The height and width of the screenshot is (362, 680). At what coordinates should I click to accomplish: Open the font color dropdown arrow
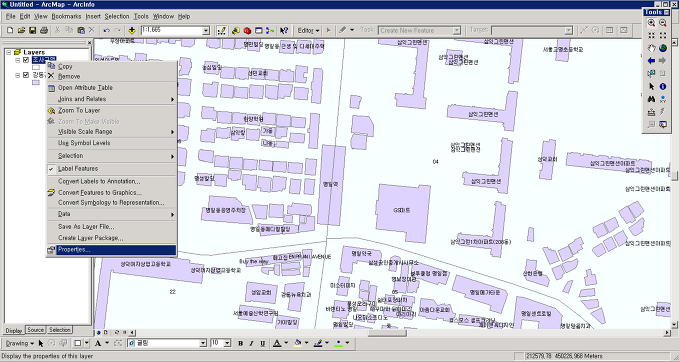click(286, 343)
